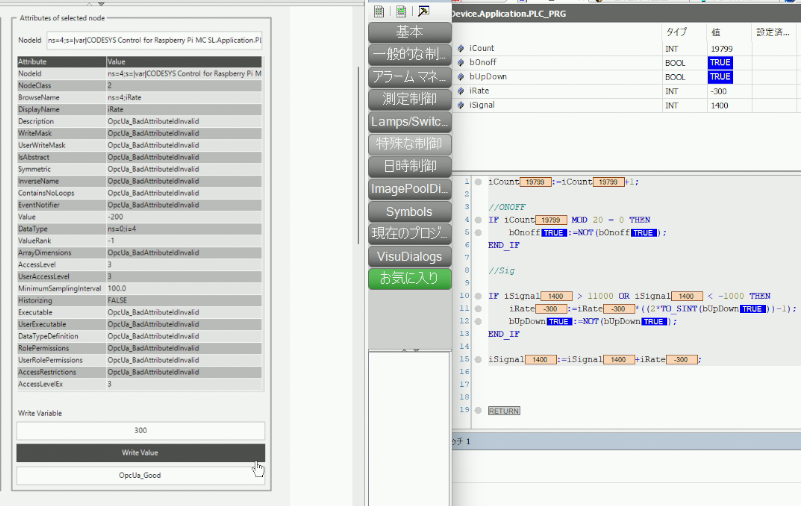Open the 現在のプロジ... toolbox category

410,234
